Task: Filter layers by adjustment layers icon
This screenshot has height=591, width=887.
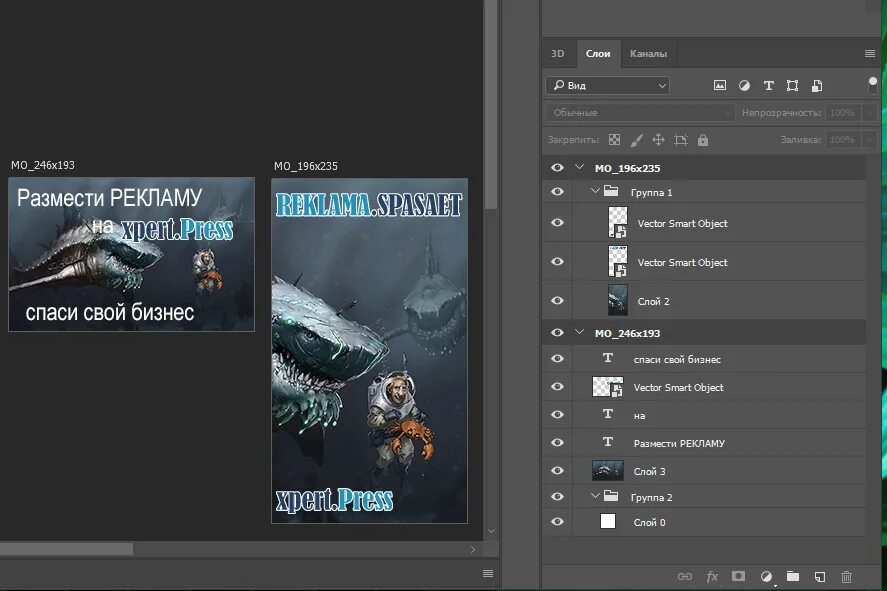Action: point(744,85)
